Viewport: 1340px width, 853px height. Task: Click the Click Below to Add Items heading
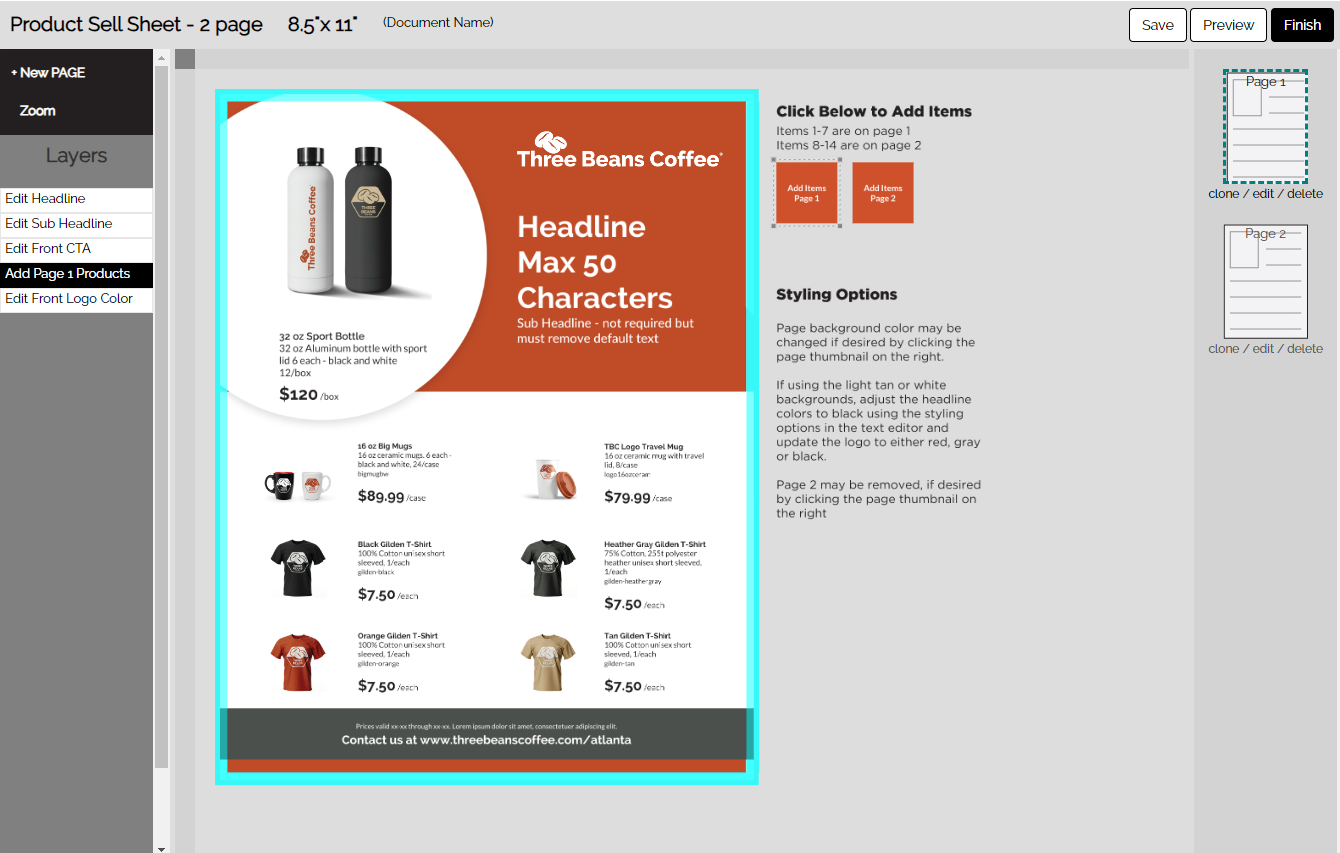(874, 111)
